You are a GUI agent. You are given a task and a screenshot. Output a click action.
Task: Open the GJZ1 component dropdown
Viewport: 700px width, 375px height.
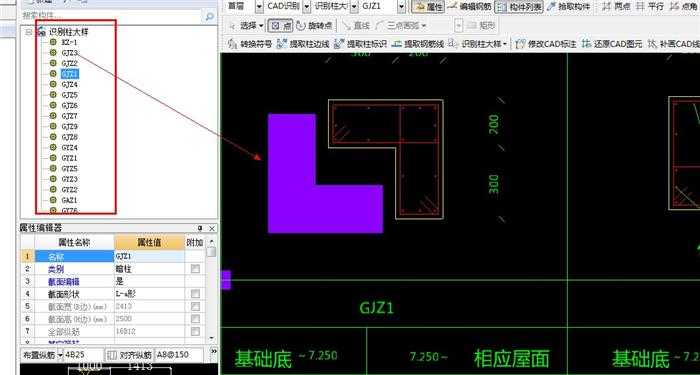tap(401, 7)
